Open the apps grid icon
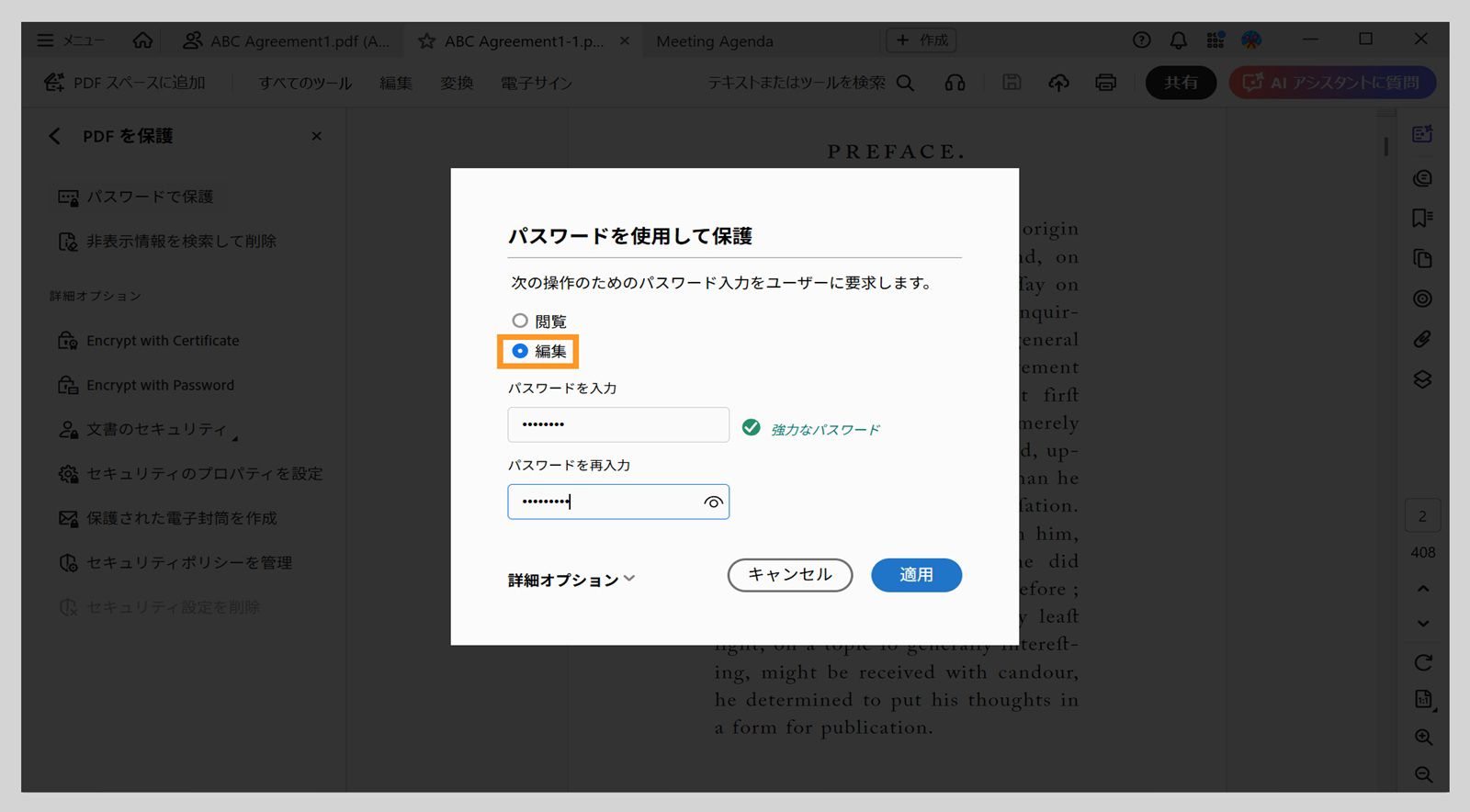Screen dimensions: 1470x812 1216,40
